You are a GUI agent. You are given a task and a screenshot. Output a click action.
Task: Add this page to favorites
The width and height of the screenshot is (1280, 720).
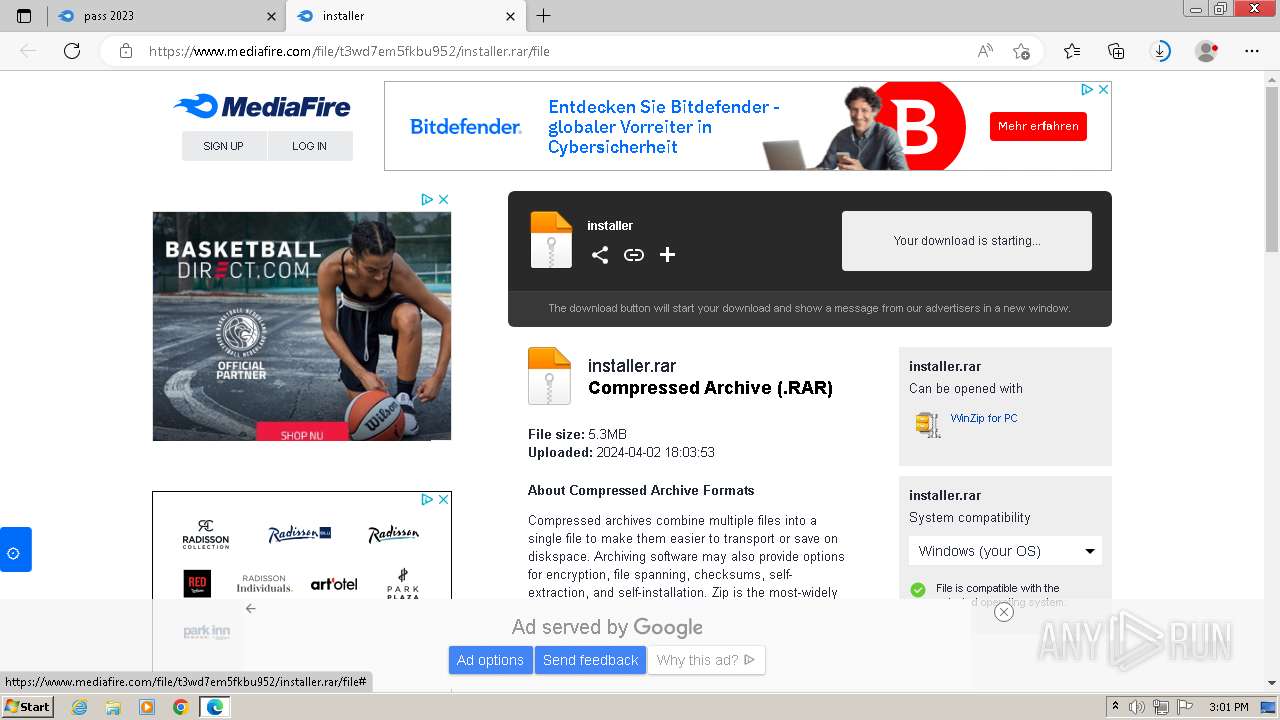click(1021, 51)
